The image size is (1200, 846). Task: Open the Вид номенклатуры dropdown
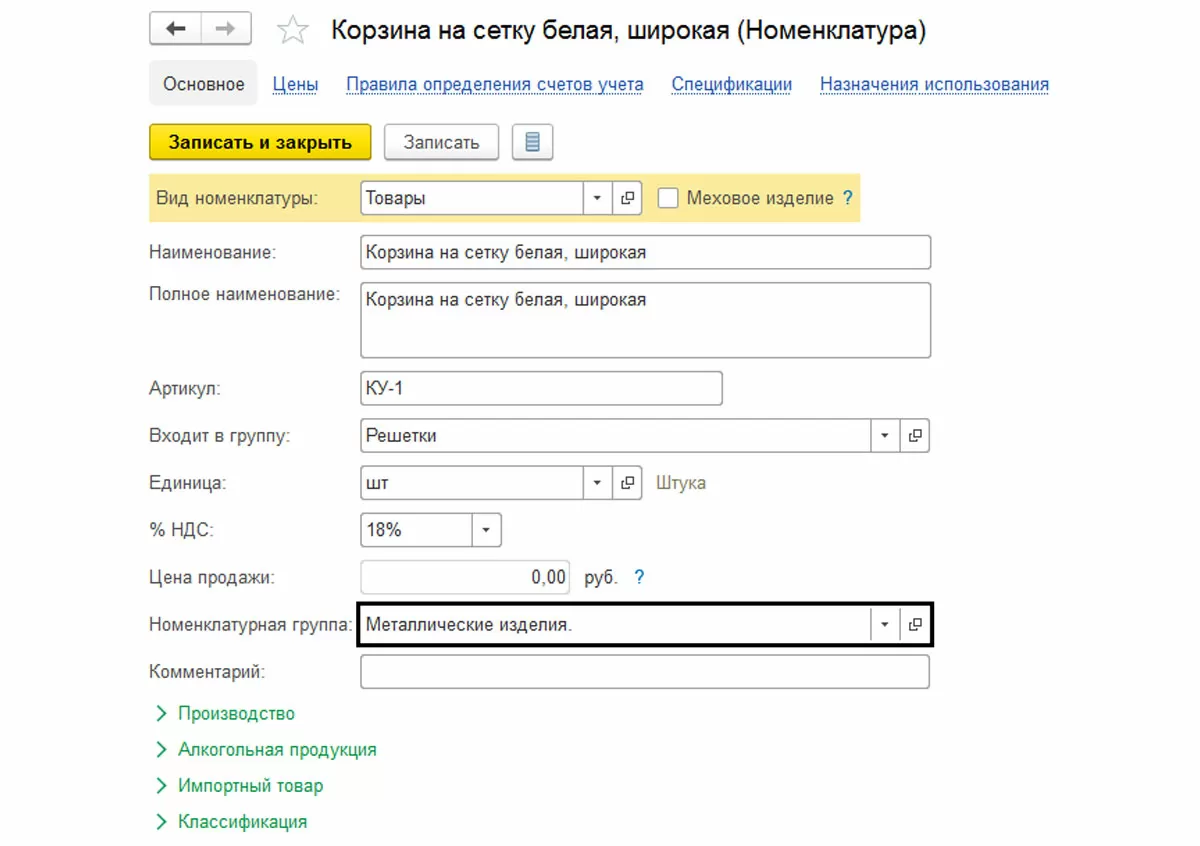[597, 198]
